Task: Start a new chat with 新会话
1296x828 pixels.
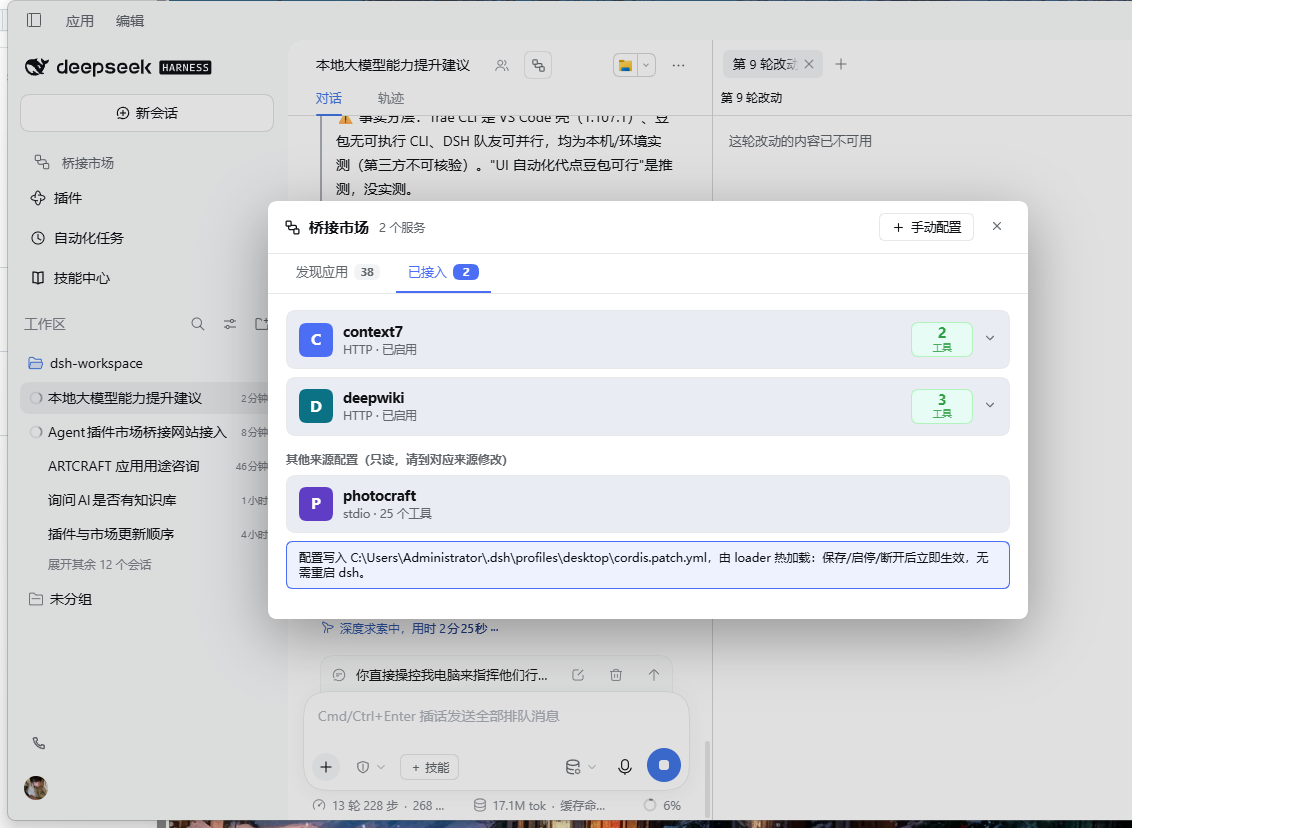Action: [x=147, y=113]
